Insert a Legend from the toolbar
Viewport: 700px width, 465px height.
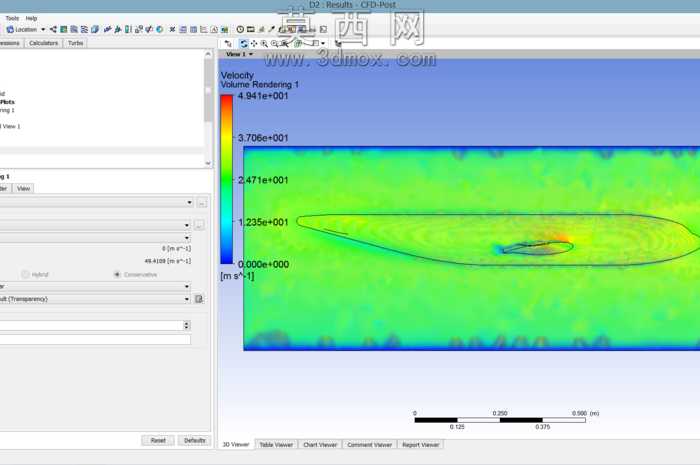coord(128,29)
